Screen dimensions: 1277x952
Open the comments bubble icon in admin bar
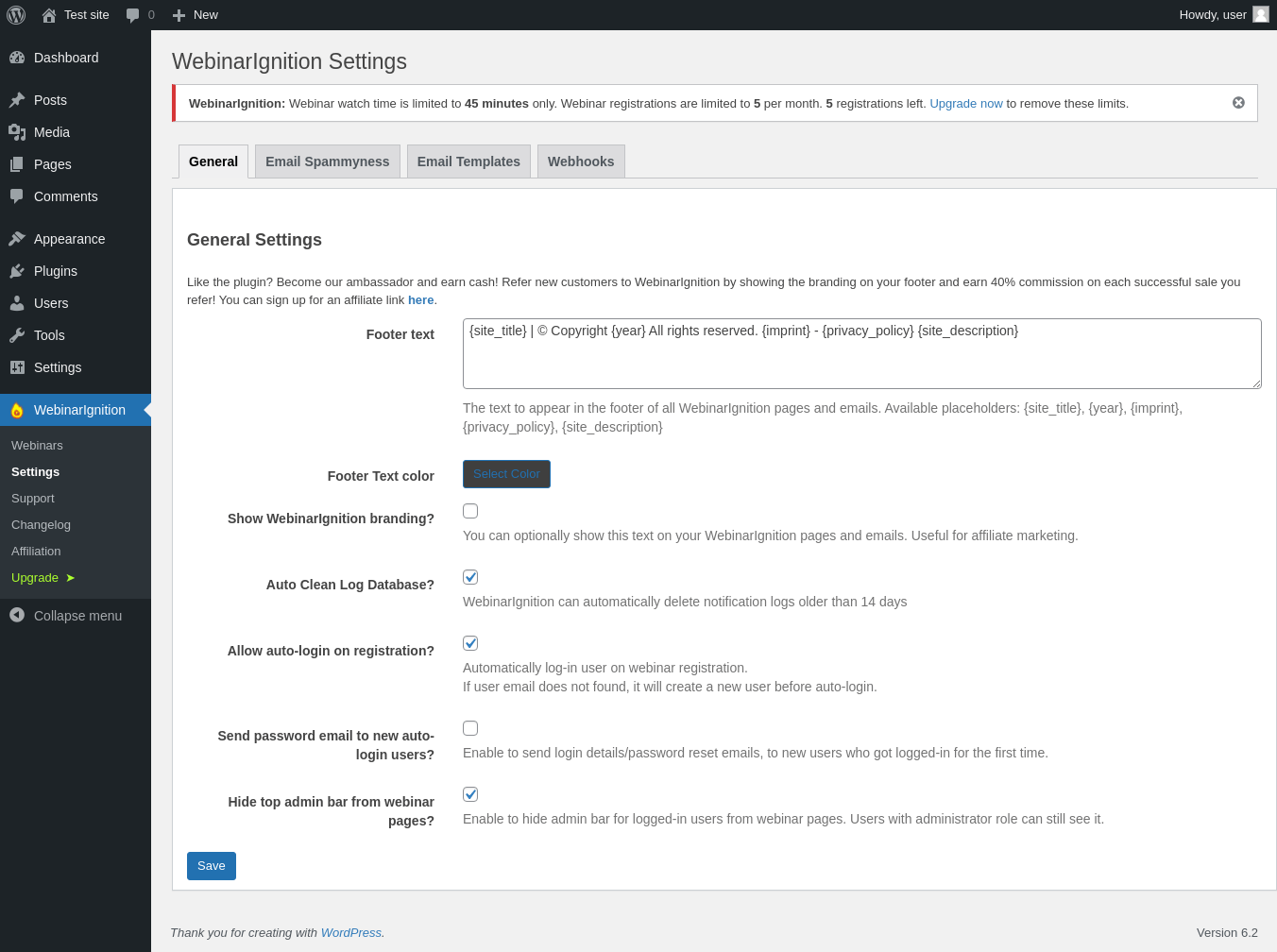tap(133, 15)
